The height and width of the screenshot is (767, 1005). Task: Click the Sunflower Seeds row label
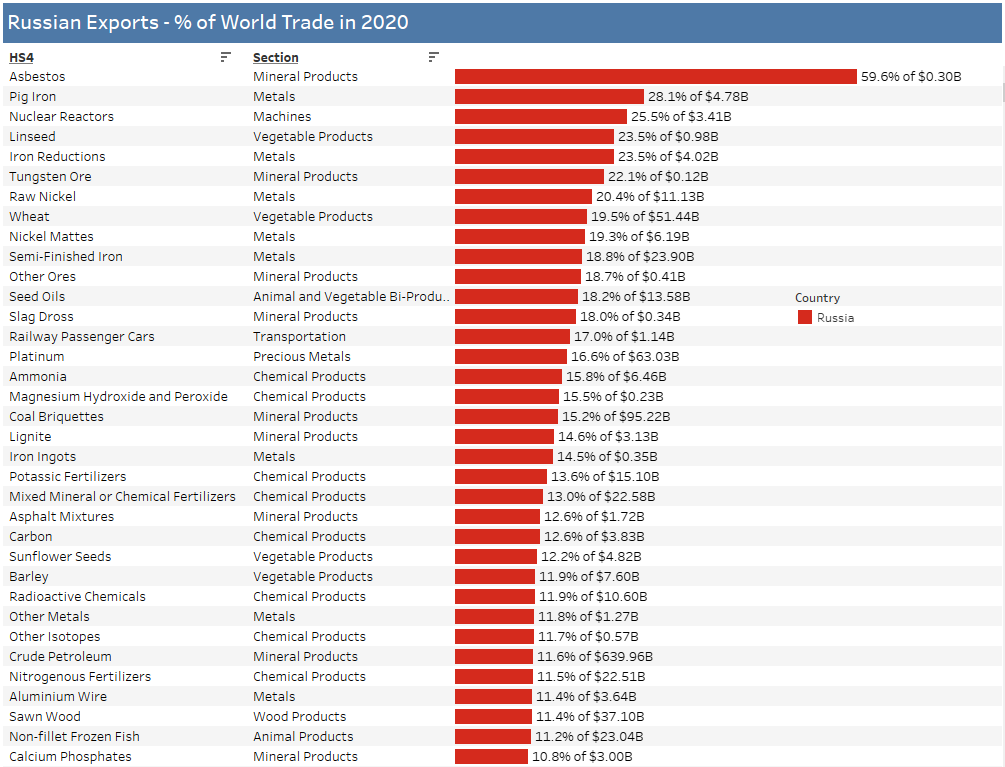coord(60,557)
